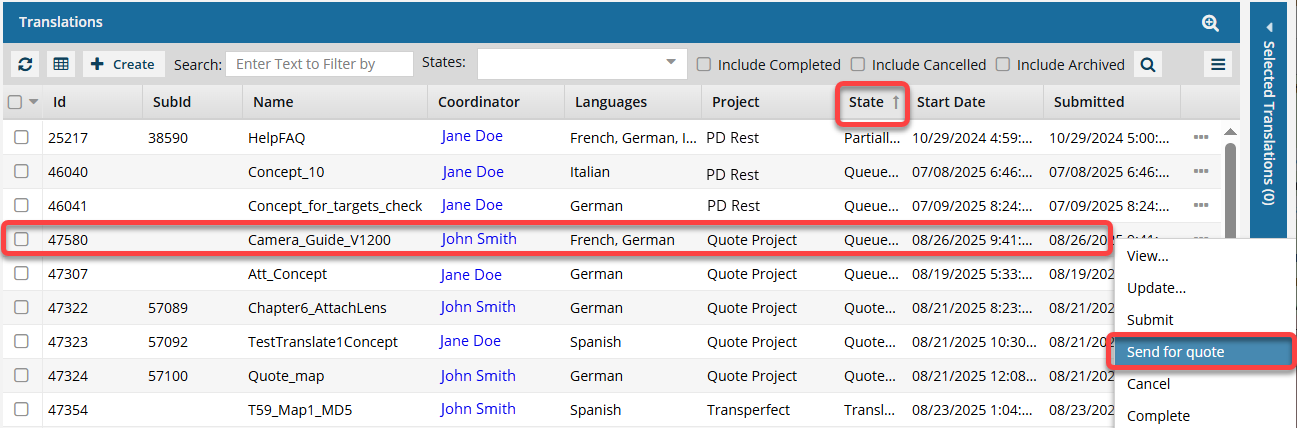Select Update... in the context menu

[1156, 288]
